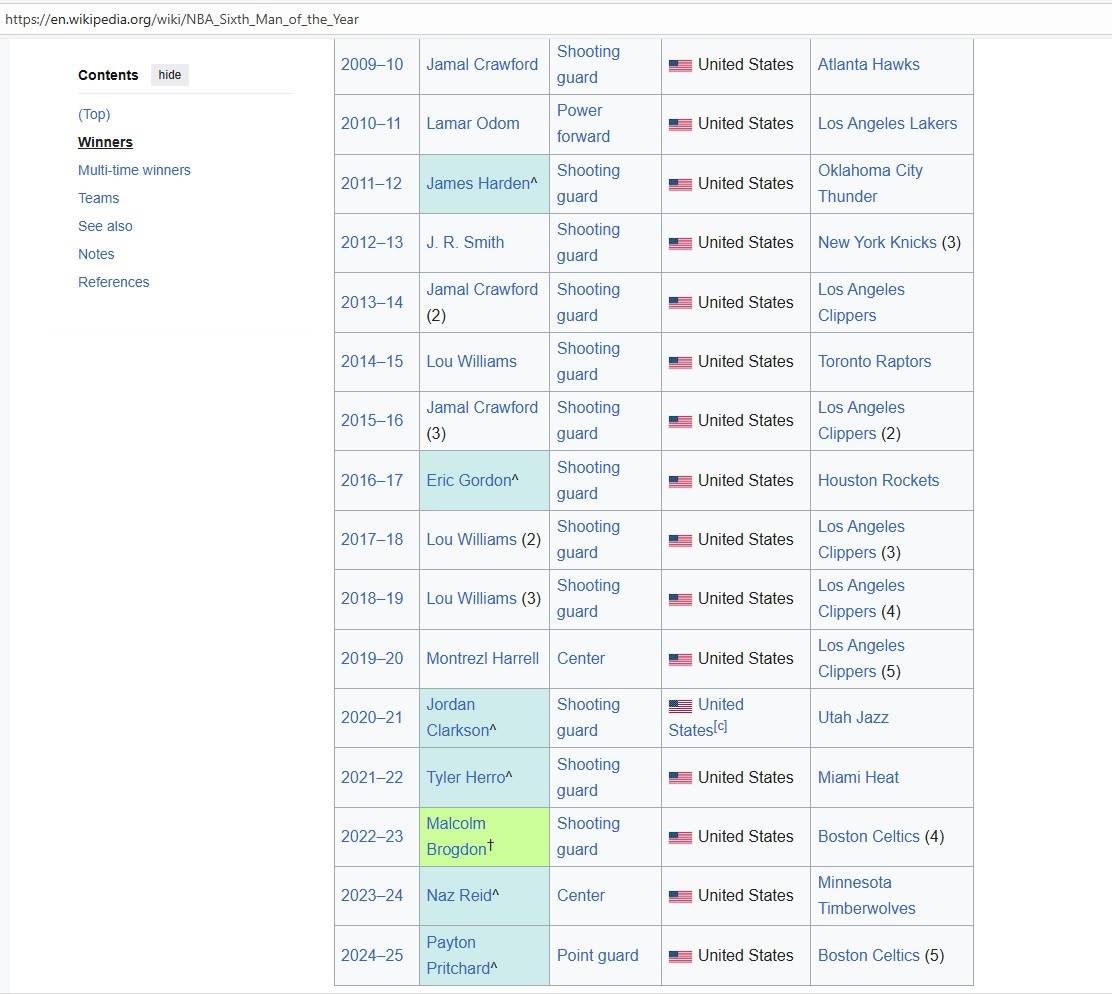Click the flag icon in the 2016–17 row
Screen dimensions: 1112x994
[680, 481]
